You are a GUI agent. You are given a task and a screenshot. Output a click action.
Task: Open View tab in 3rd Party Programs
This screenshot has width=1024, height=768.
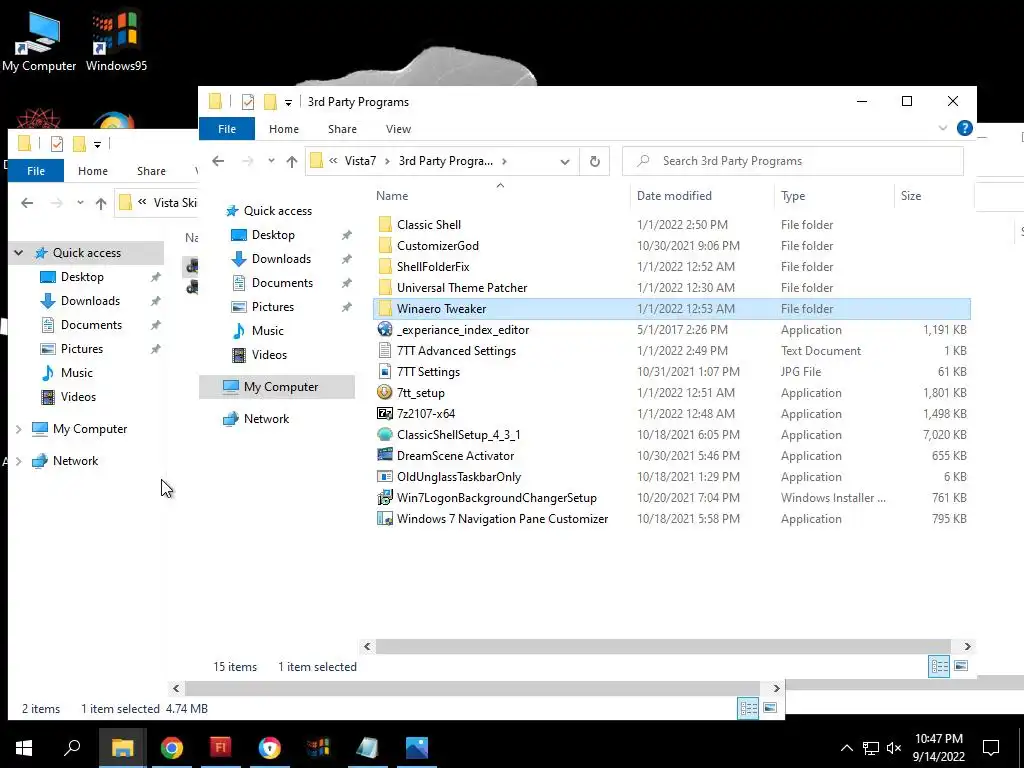(398, 129)
